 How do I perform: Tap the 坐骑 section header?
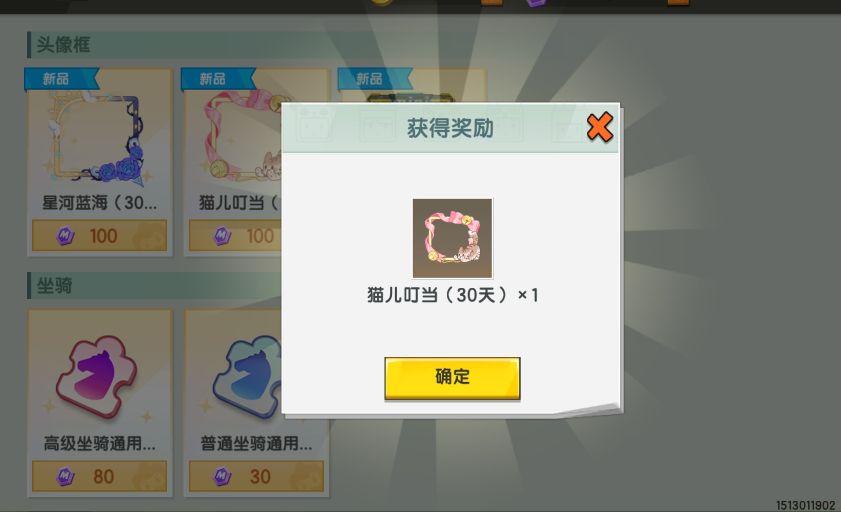pyautogui.click(x=54, y=285)
